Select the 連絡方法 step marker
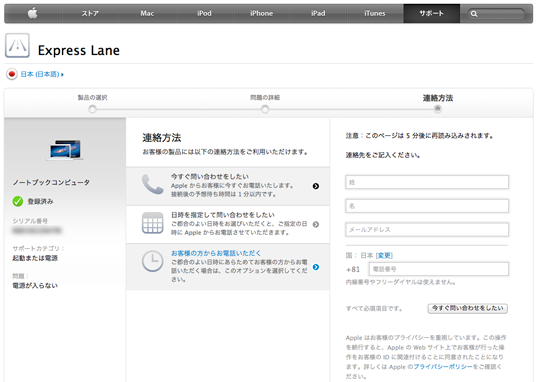The width and height of the screenshot is (540, 382). (438, 109)
